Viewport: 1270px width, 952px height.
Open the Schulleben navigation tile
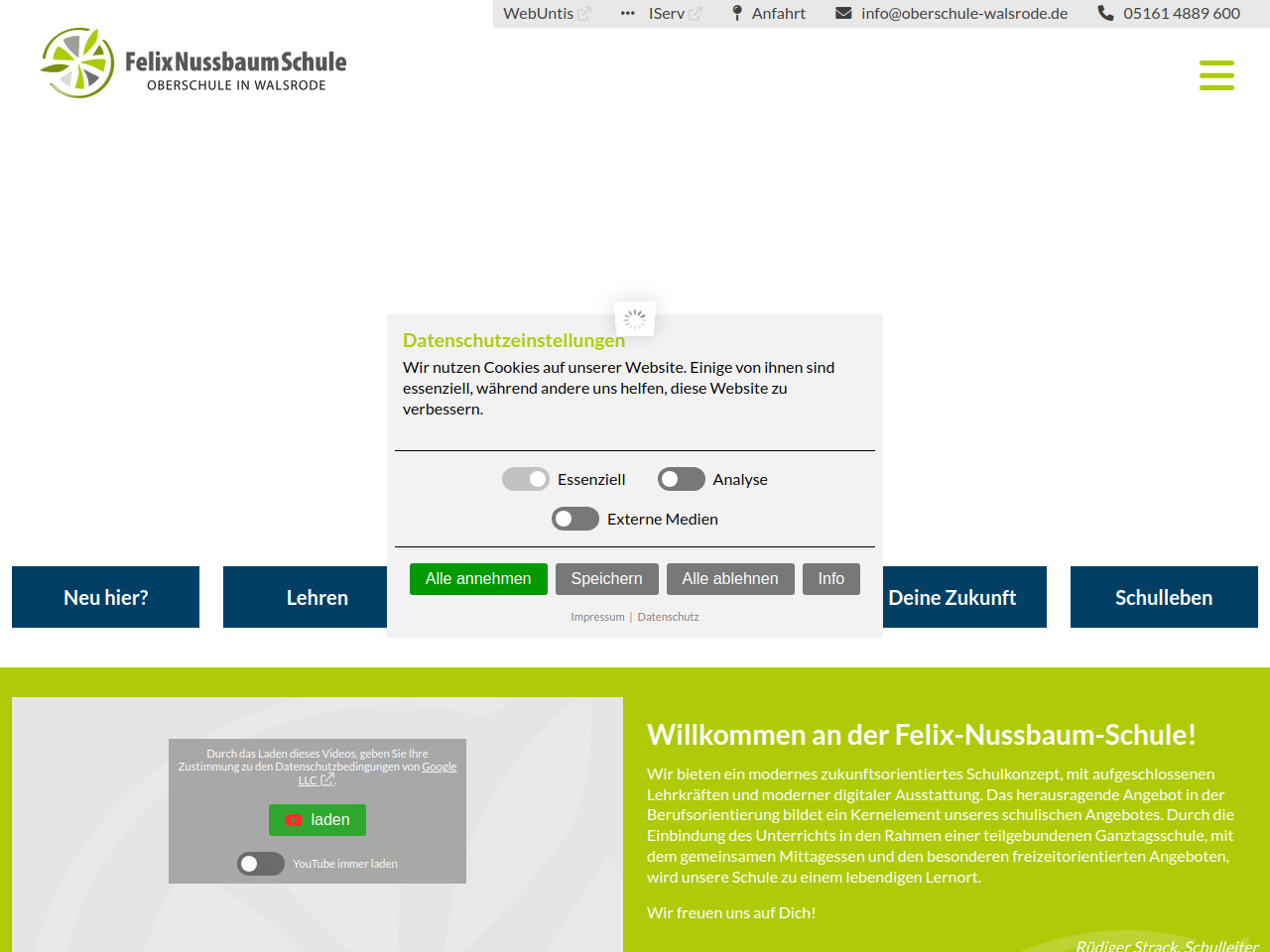1163,597
